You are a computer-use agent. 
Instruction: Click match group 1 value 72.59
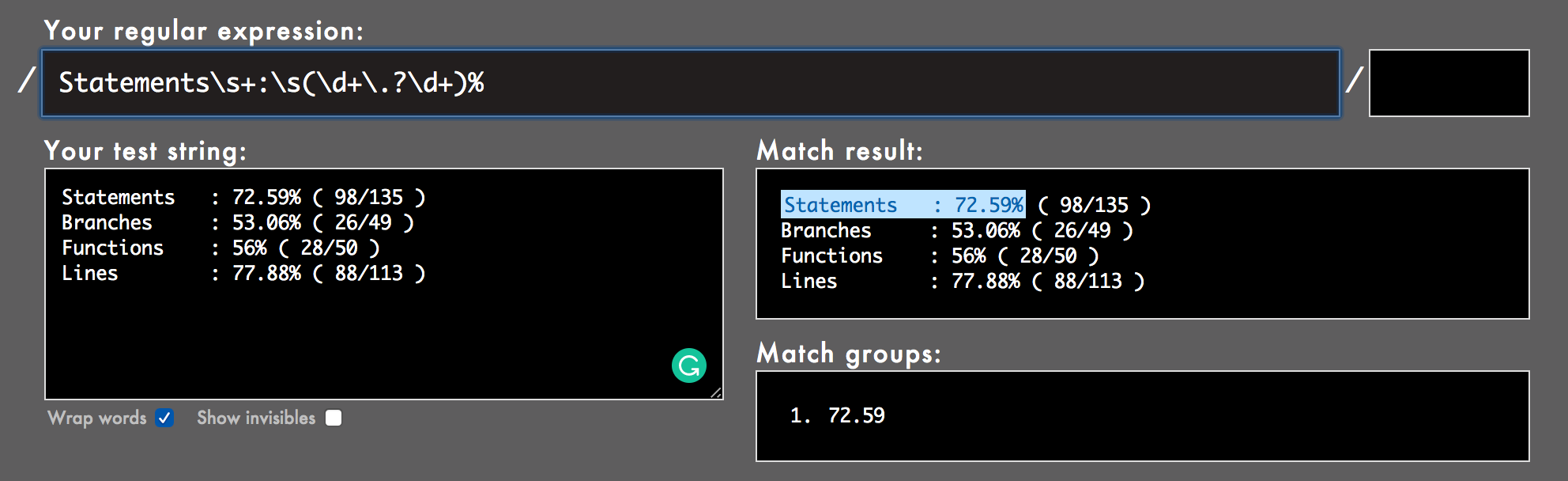point(856,415)
